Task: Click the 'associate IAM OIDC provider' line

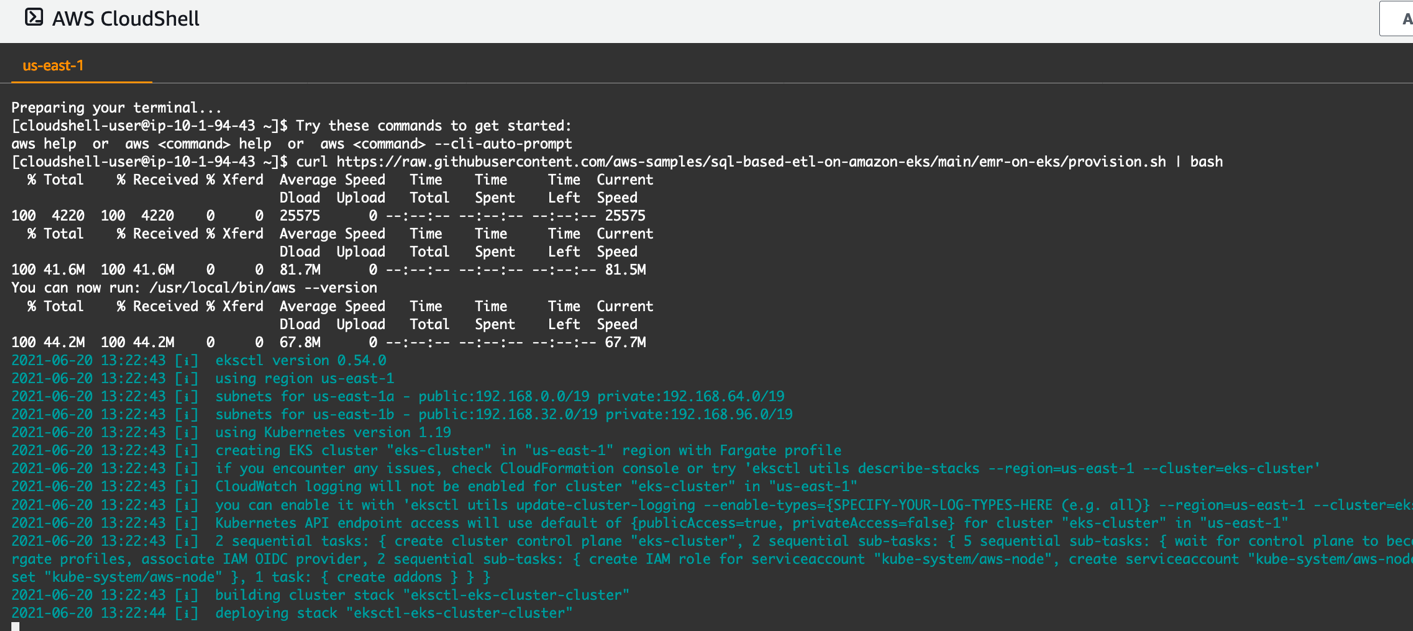Action: click(x=712, y=559)
